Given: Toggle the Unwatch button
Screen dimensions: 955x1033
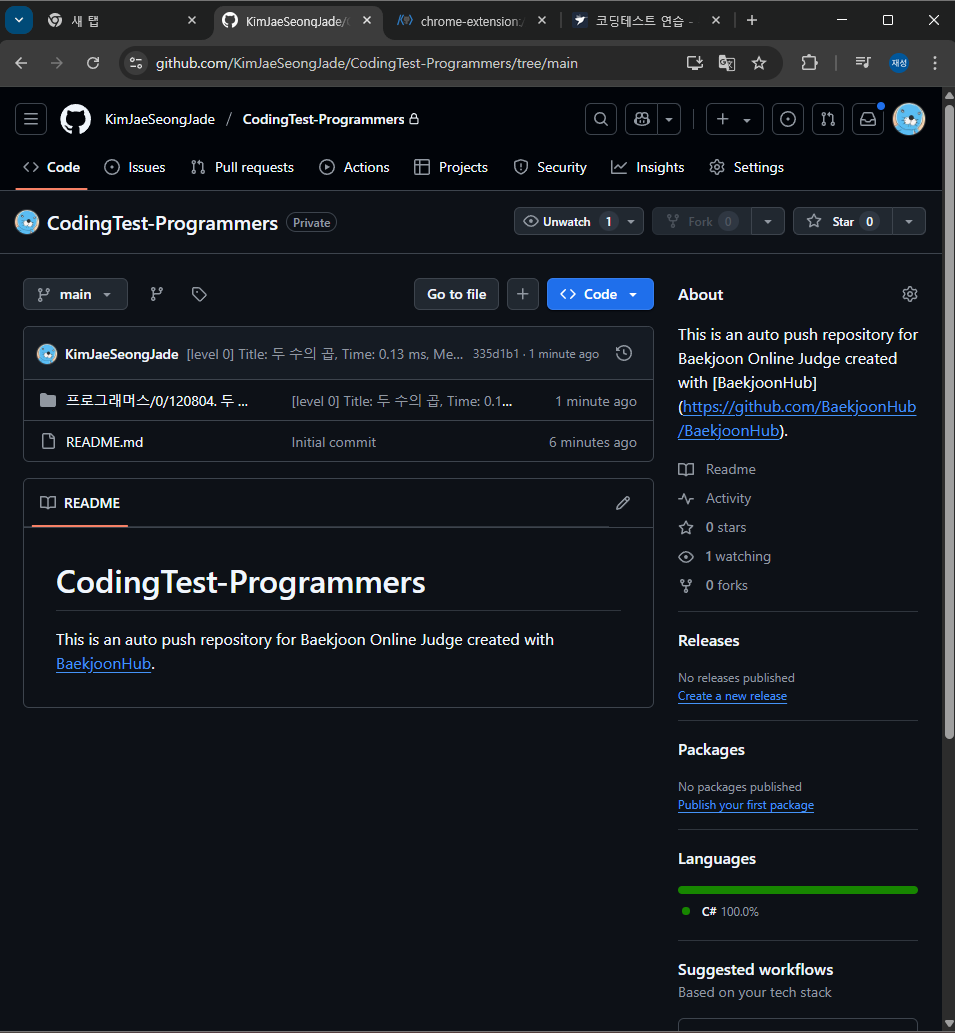Looking at the screenshot, I should [x=566, y=222].
